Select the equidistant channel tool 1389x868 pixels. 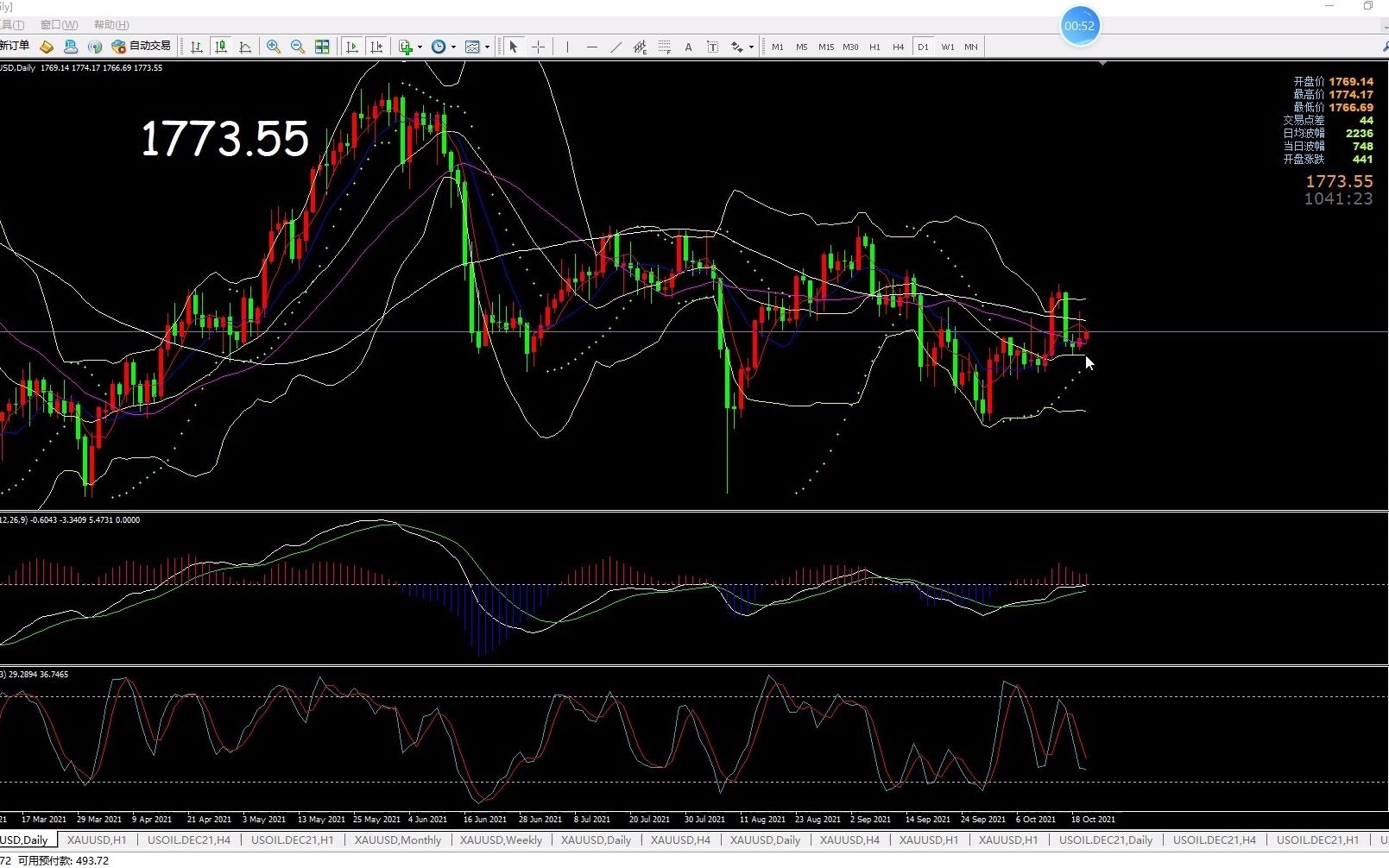[x=640, y=47]
